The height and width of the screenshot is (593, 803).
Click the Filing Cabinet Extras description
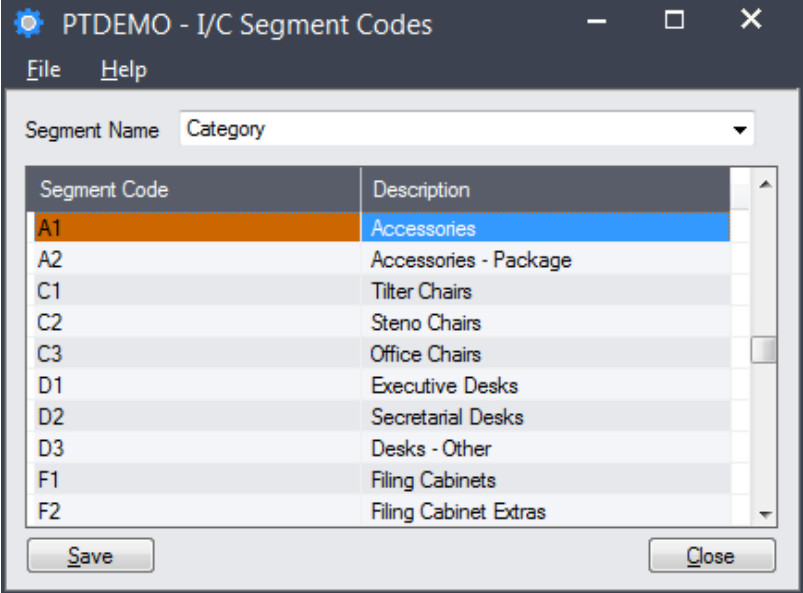pos(545,511)
